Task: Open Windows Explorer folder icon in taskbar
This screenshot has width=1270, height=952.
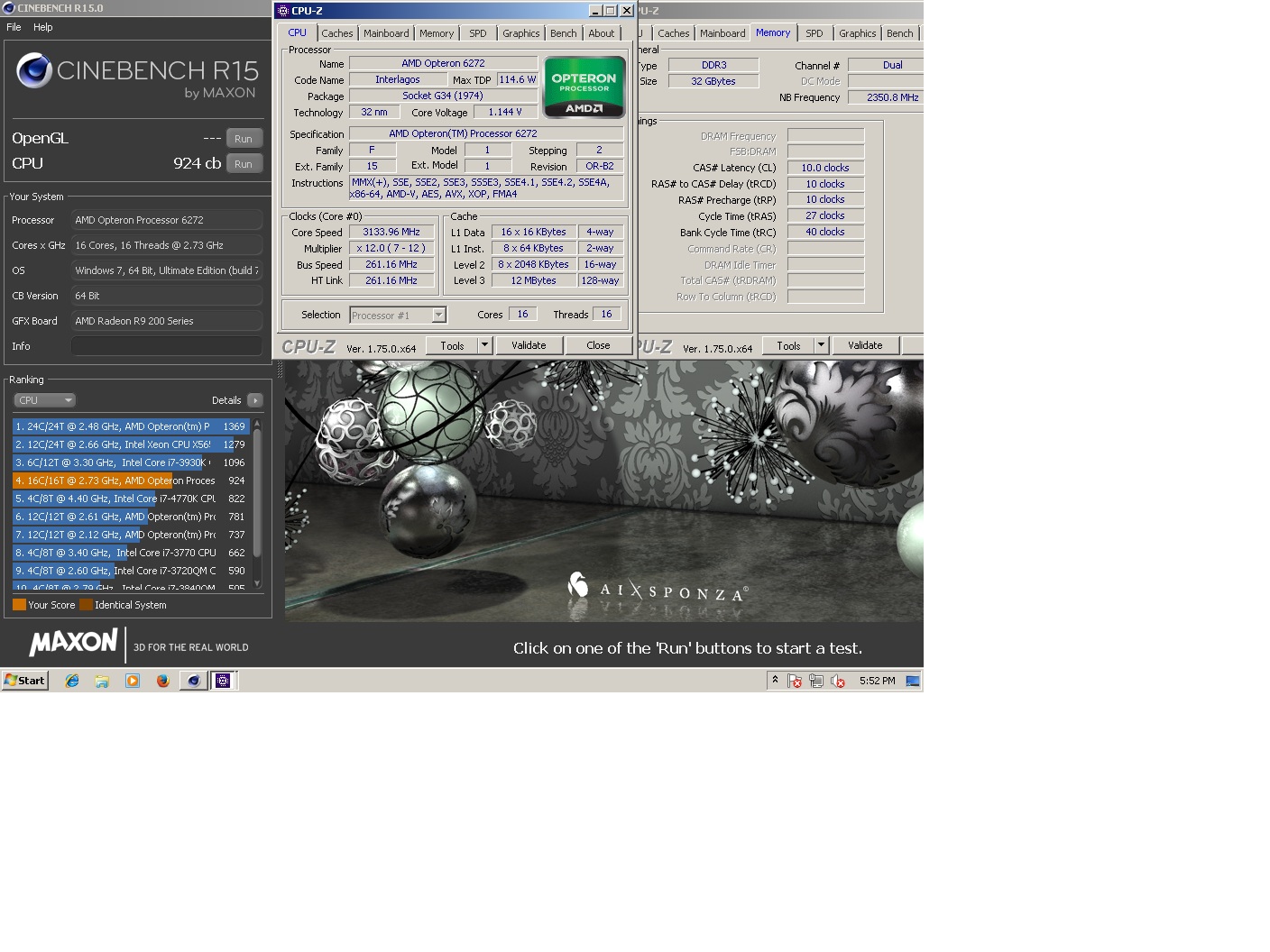Action: pyautogui.click(x=102, y=681)
